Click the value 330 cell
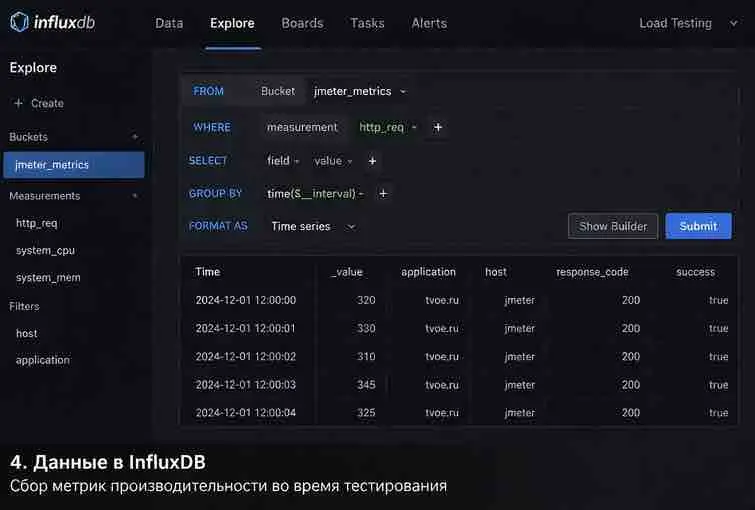This screenshot has height=510, width=755. pos(366,328)
